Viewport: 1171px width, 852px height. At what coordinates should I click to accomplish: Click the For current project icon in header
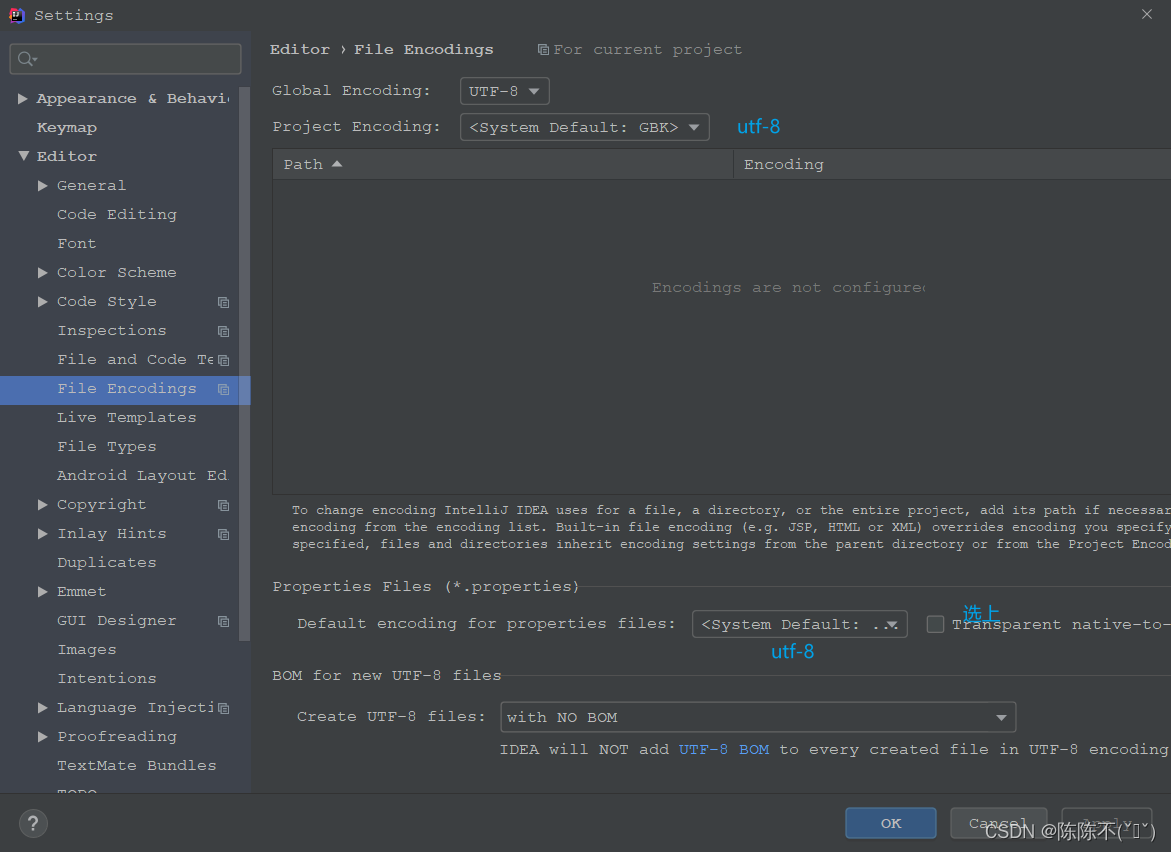[543, 49]
